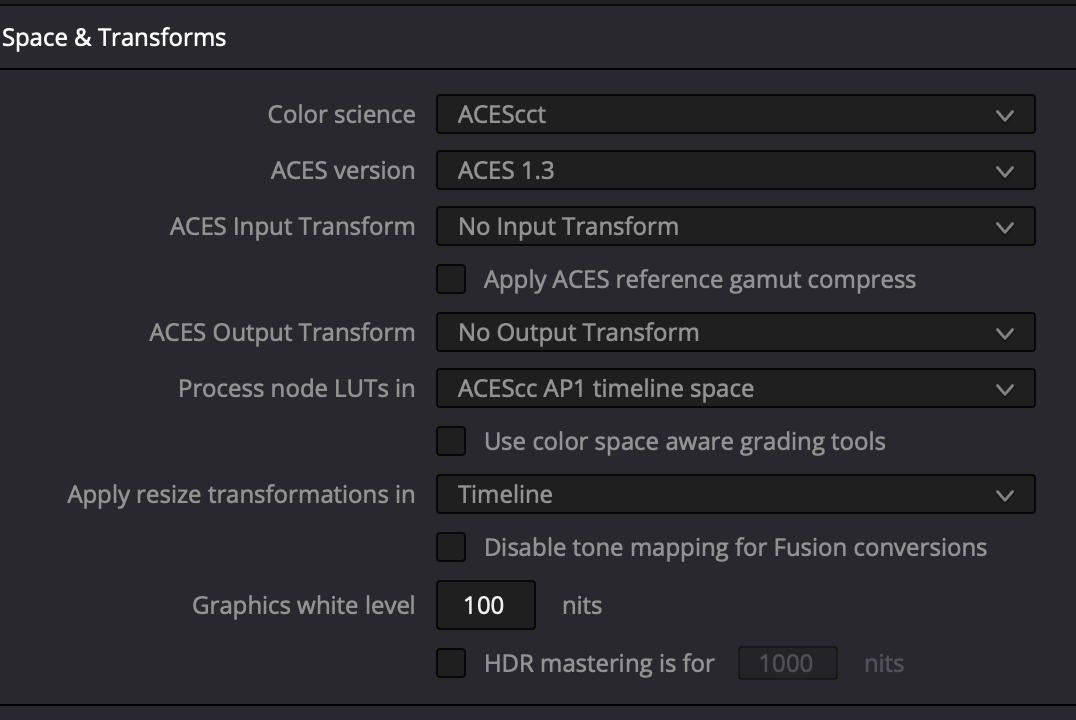1076x720 pixels.
Task: Click the chevron beside ACEScc AP1 timeline space
Action: pyautogui.click(x=1005, y=390)
